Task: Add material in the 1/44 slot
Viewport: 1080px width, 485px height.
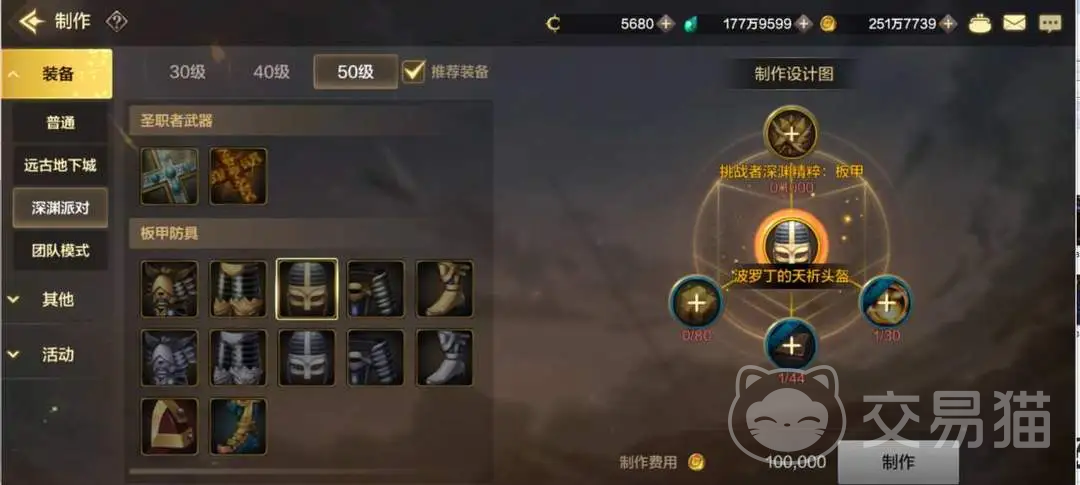Action: 792,345
